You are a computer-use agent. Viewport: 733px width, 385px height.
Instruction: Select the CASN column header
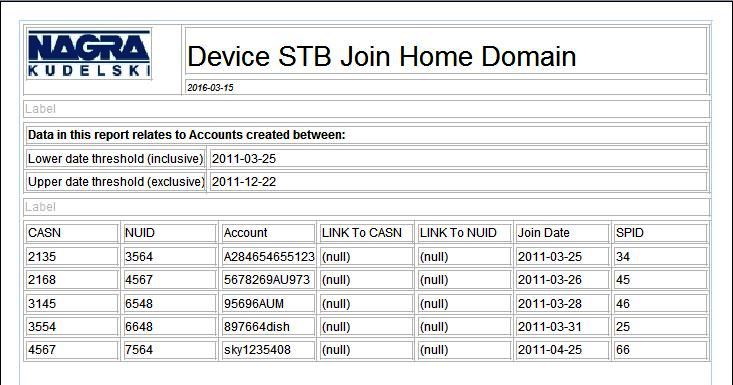click(72, 233)
